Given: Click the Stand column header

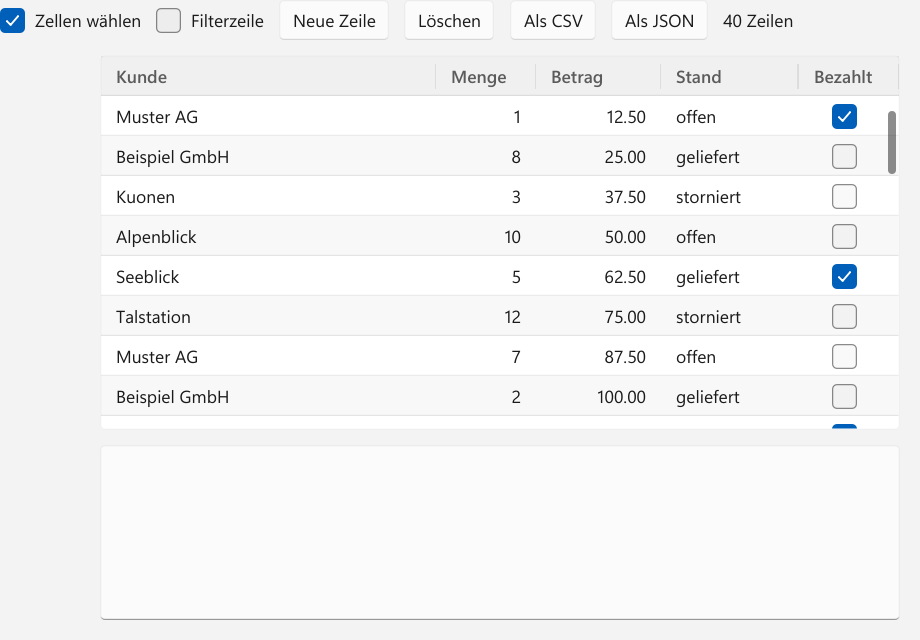Looking at the screenshot, I should click(729, 77).
